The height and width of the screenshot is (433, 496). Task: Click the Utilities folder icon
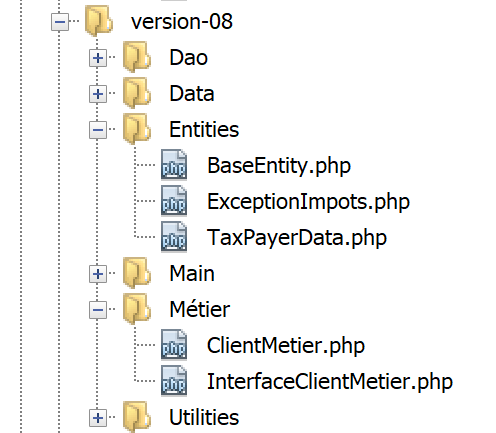click(x=137, y=417)
